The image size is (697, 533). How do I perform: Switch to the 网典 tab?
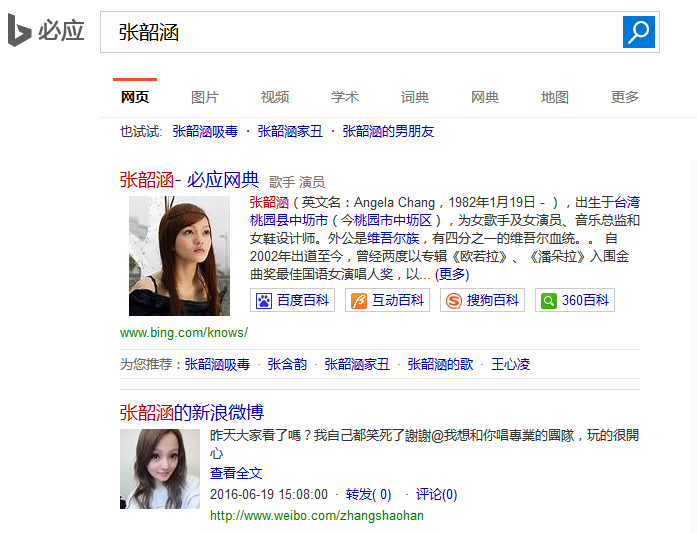click(485, 97)
